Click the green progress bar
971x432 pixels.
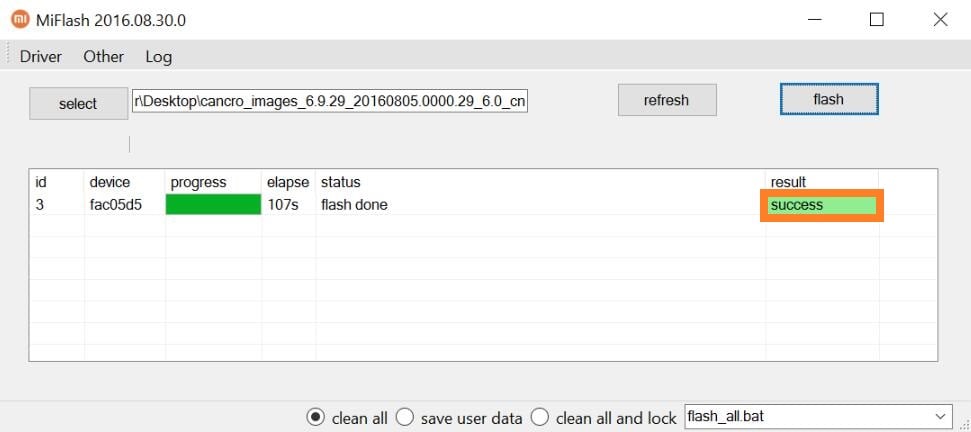(x=213, y=205)
